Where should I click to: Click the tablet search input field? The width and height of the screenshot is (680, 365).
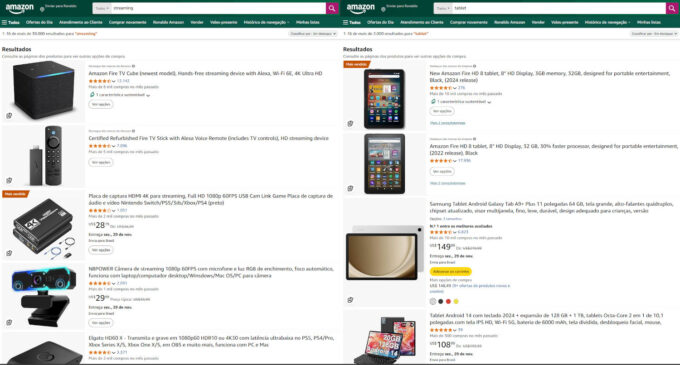pos(559,8)
